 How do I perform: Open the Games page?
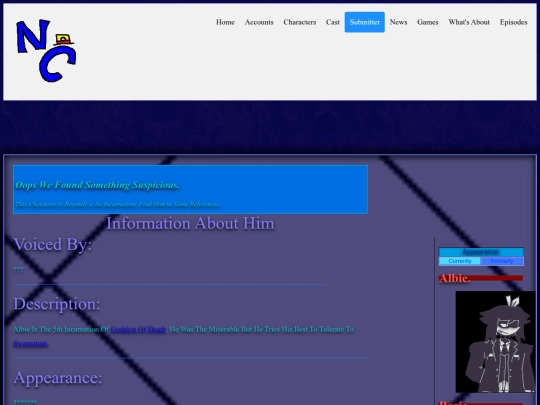[428, 22]
